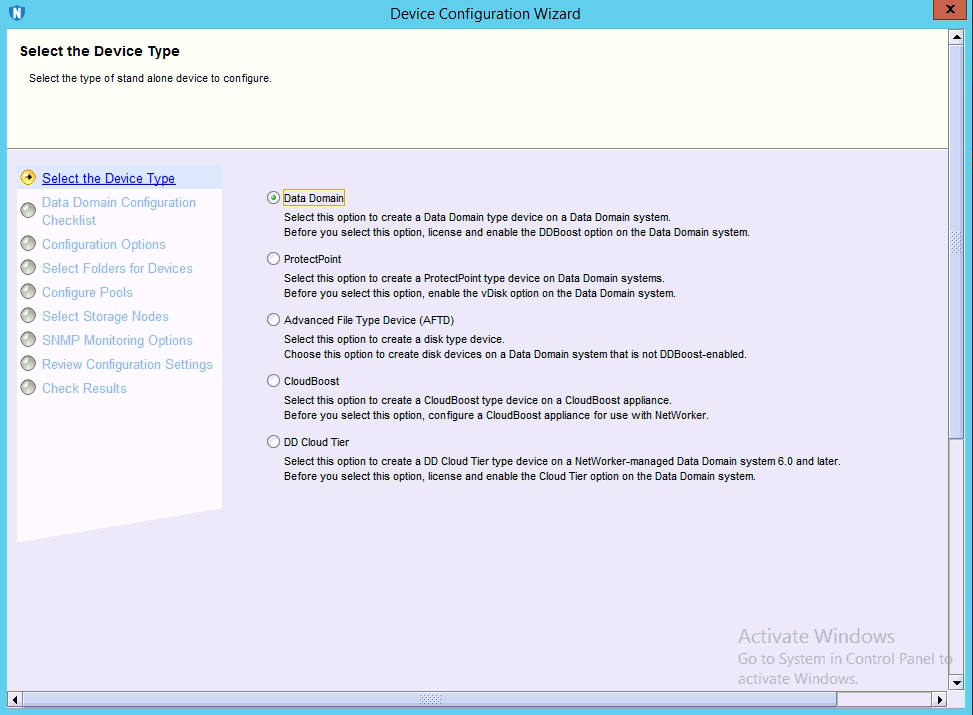The image size is (973, 715).
Task: Click the step bullet icon beside Configure Pools
Action: pos(28,292)
